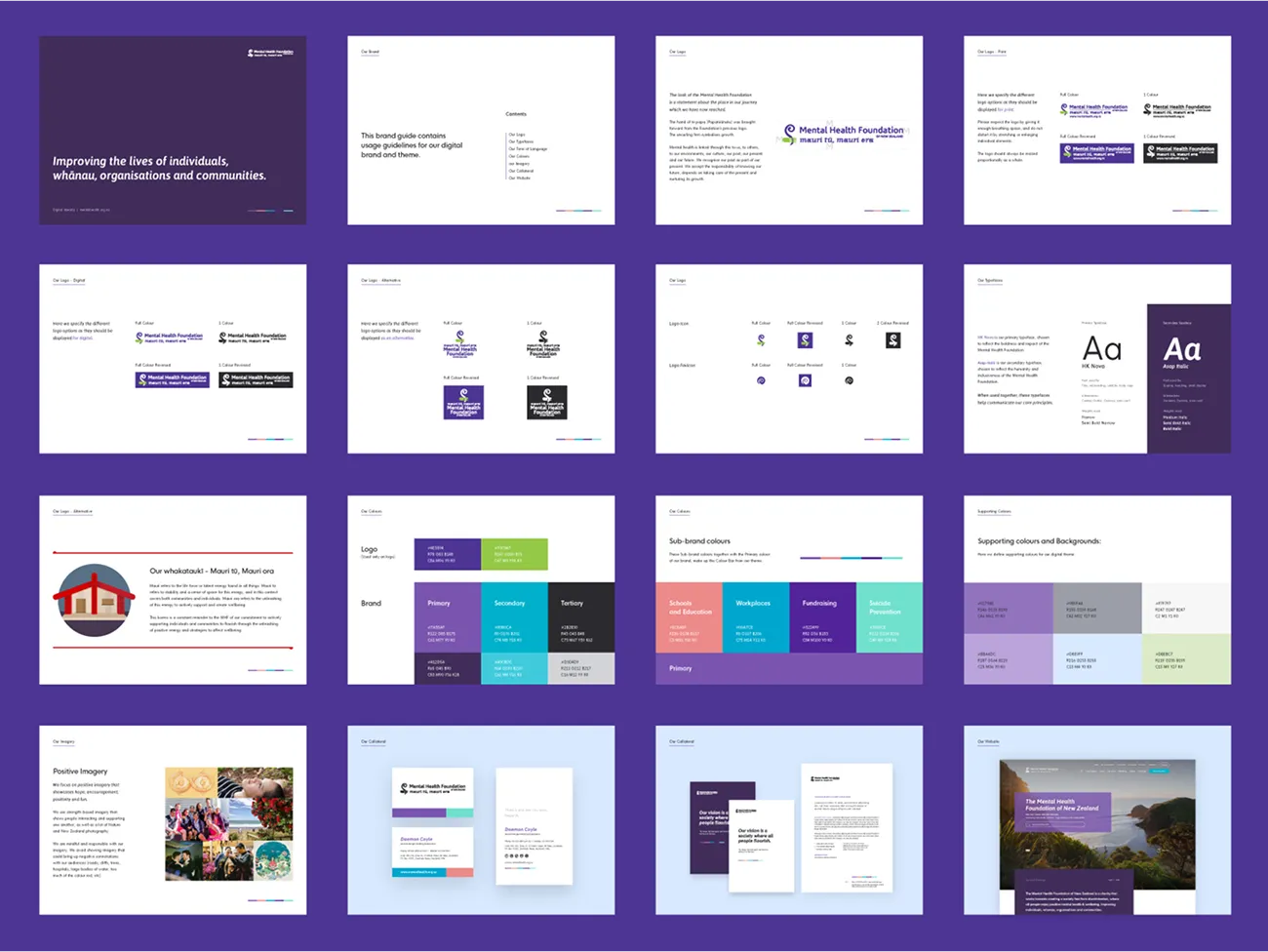Open the website homepage mockup image

(x=1097, y=837)
